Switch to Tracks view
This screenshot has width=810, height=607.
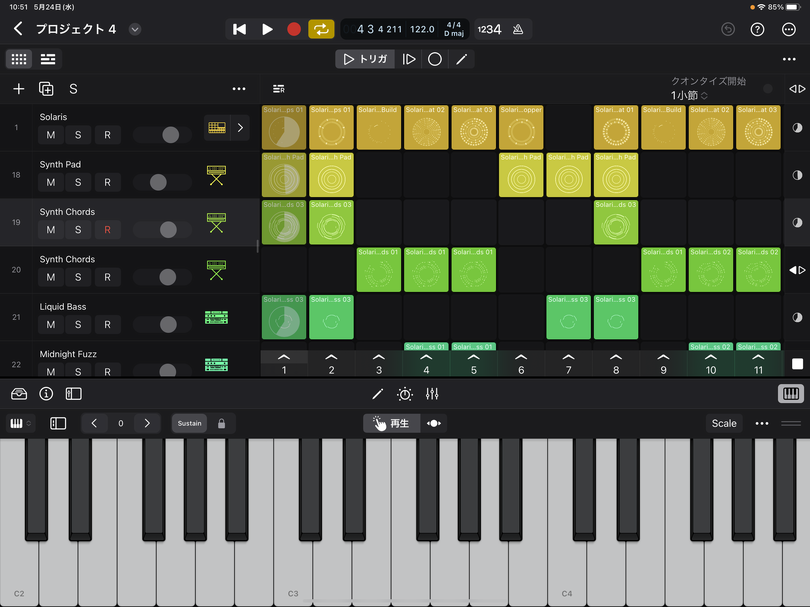coord(48,59)
